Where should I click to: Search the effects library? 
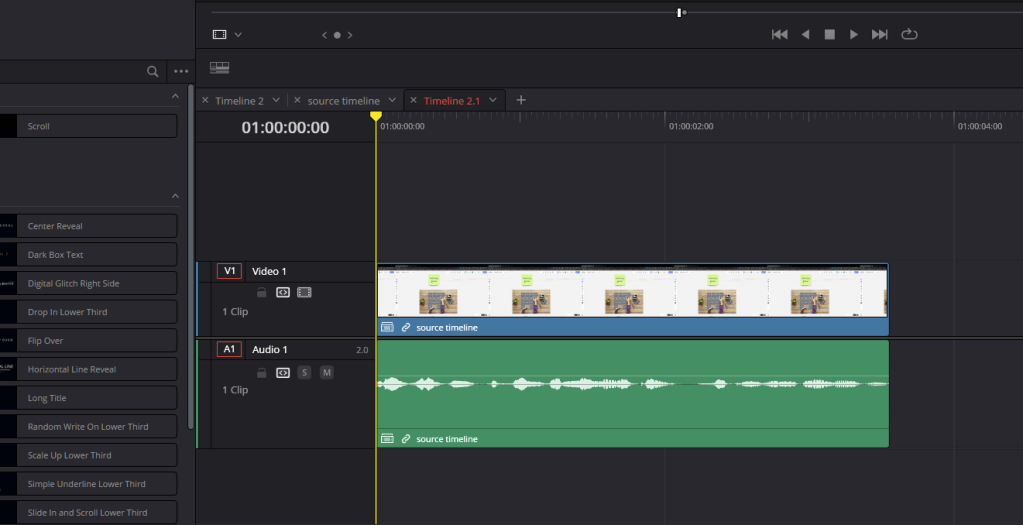tap(153, 72)
